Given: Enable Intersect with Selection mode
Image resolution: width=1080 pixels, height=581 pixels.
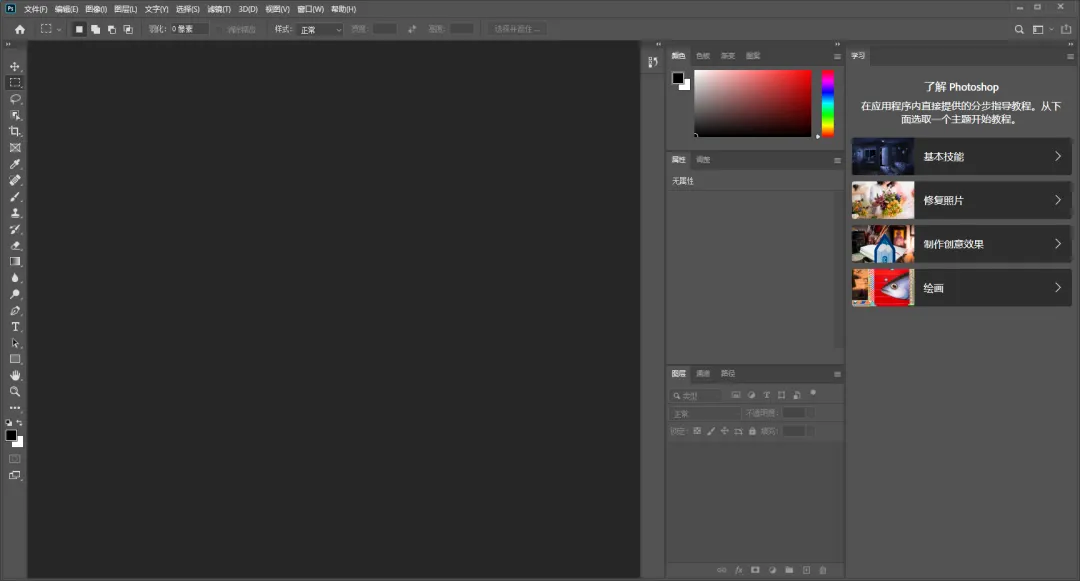Looking at the screenshot, I should coord(128,30).
